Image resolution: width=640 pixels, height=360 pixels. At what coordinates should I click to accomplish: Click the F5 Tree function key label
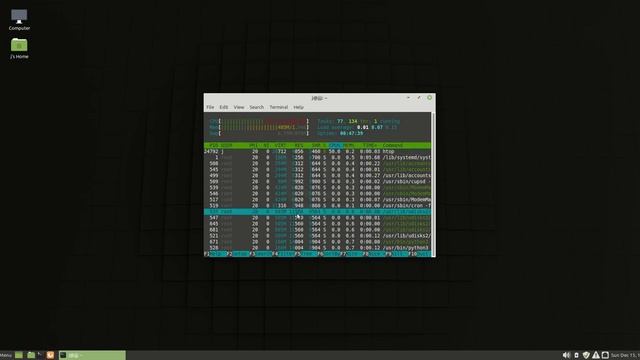point(306,254)
